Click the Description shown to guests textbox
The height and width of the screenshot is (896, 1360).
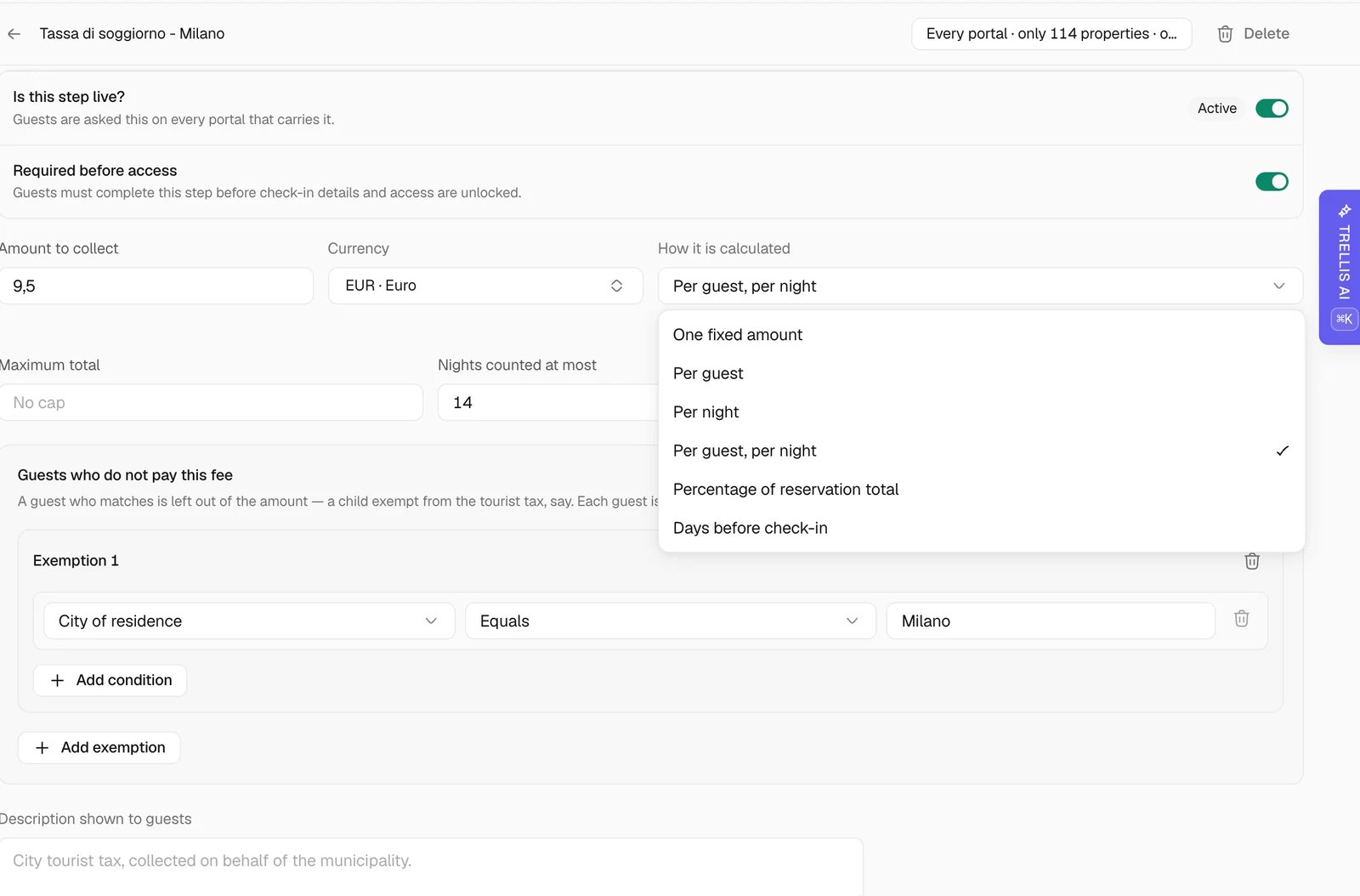tap(431, 867)
